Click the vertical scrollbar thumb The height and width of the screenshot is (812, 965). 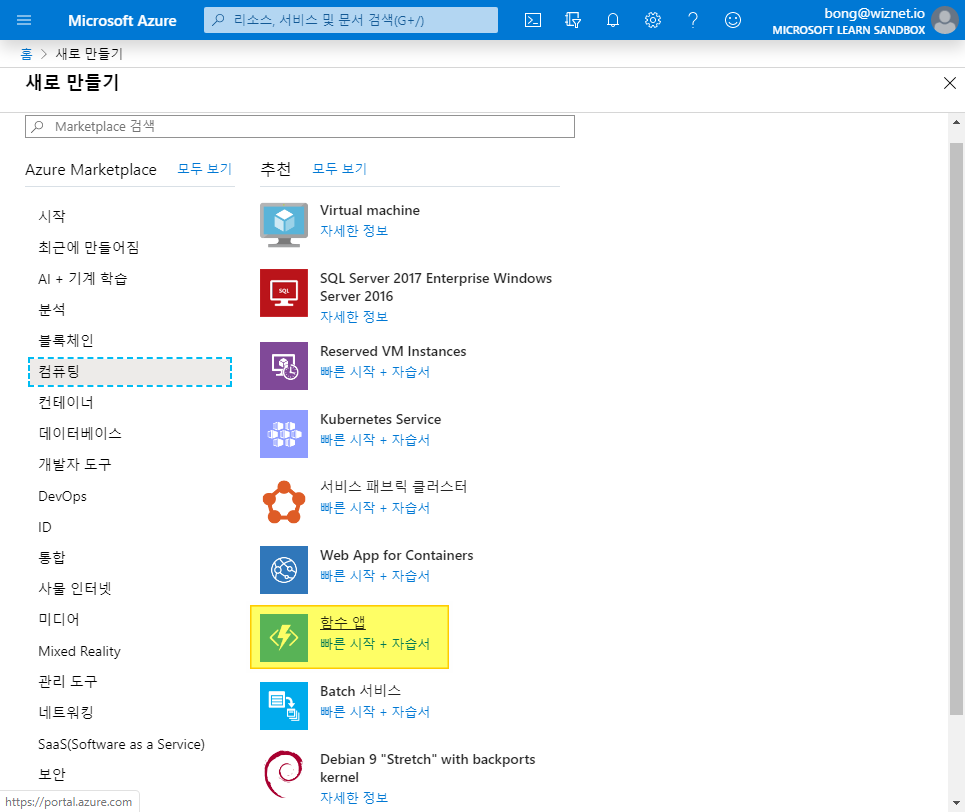[956, 429]
